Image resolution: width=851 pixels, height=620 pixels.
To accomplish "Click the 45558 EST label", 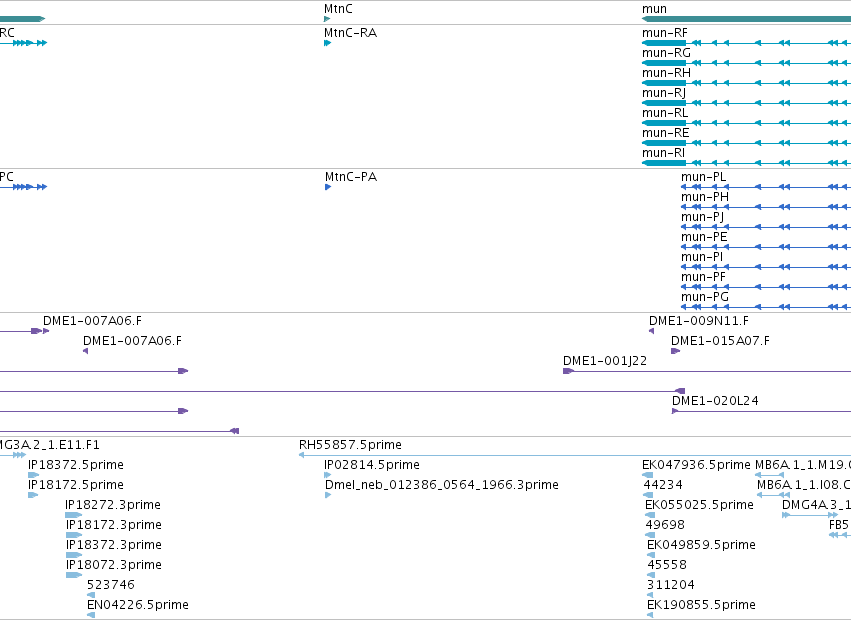I will point(667,565).
